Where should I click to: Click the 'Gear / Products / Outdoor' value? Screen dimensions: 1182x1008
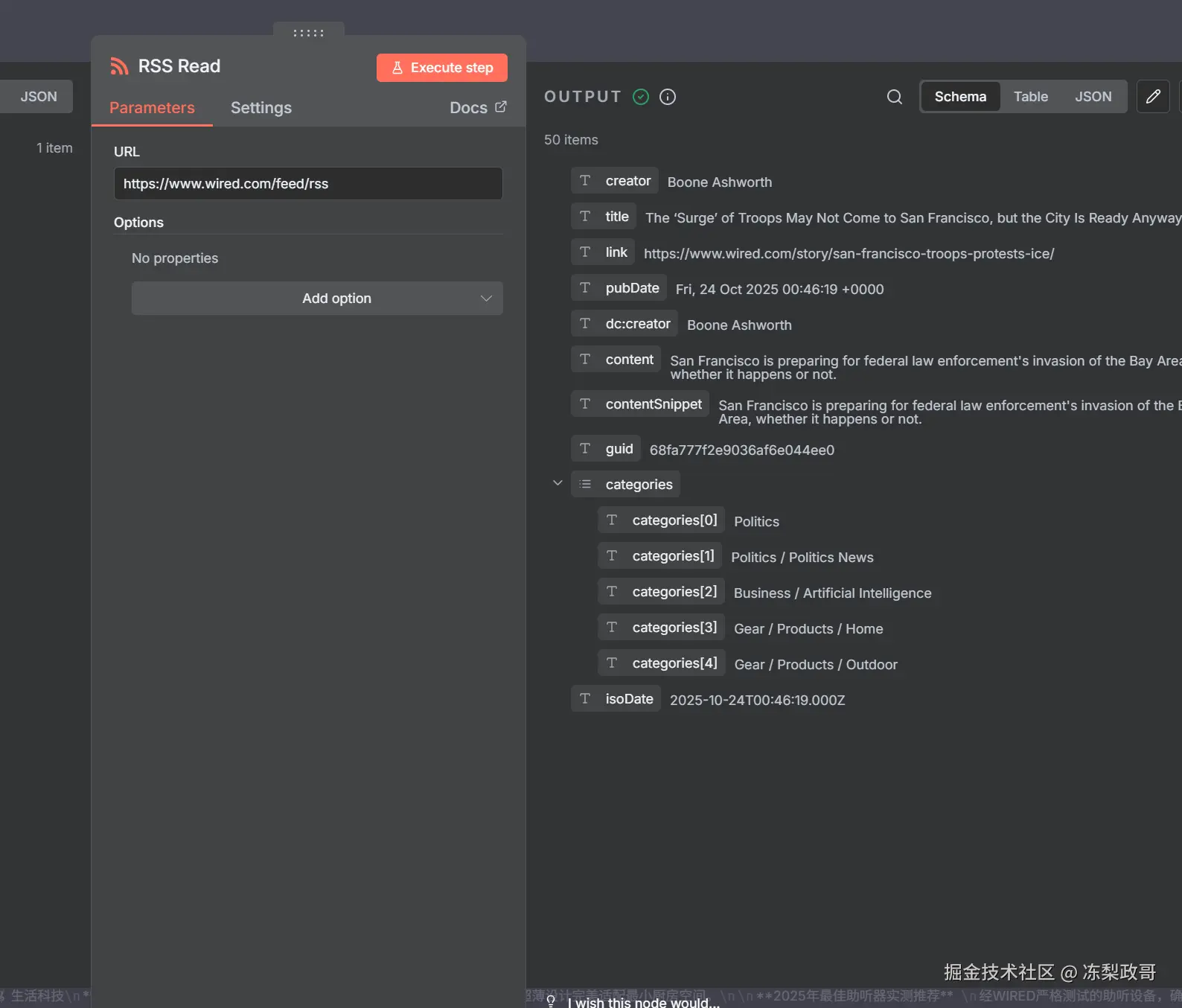816,665
